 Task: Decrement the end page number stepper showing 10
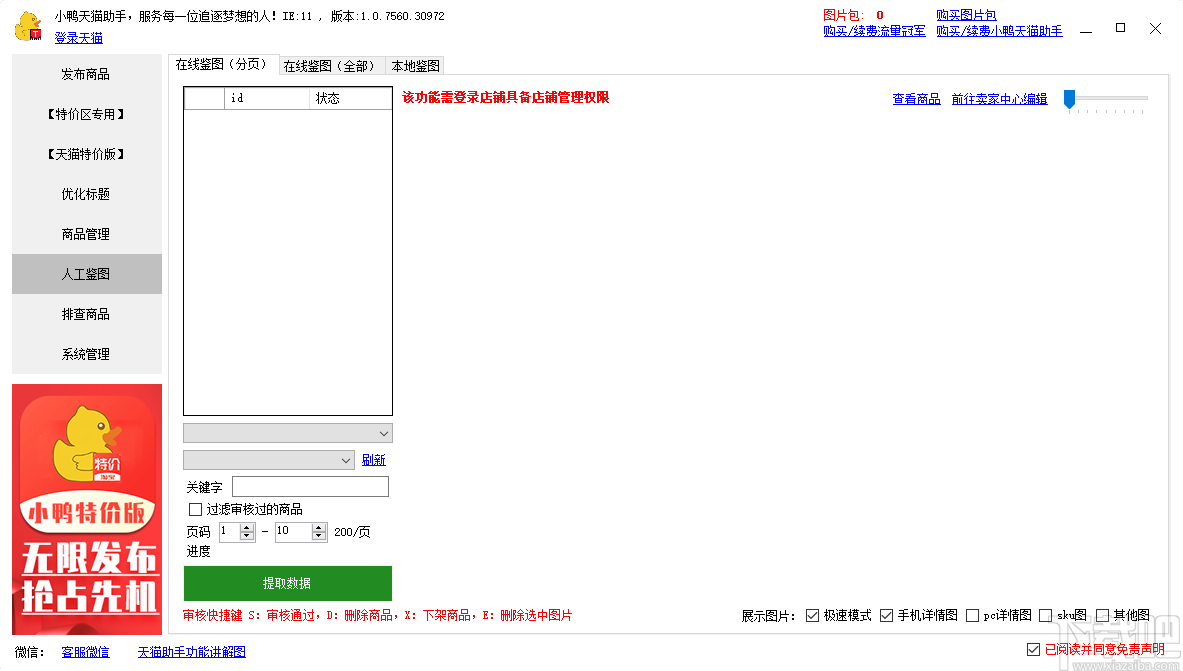(319, 536)
